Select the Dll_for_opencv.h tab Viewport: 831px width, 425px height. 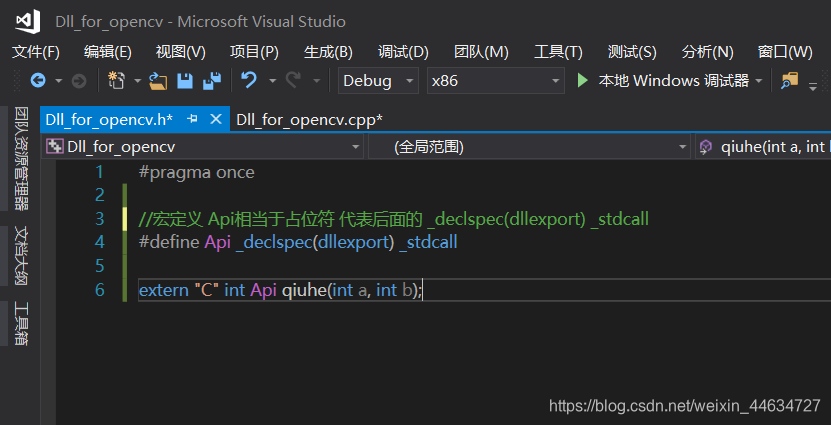109,119
